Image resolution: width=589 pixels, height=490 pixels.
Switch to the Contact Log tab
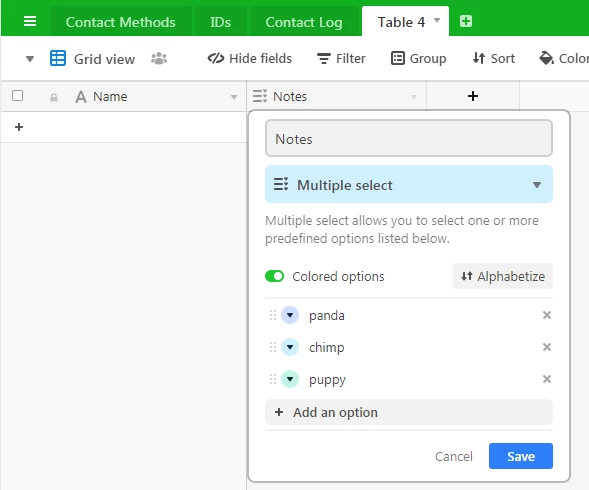click(304, 22)
